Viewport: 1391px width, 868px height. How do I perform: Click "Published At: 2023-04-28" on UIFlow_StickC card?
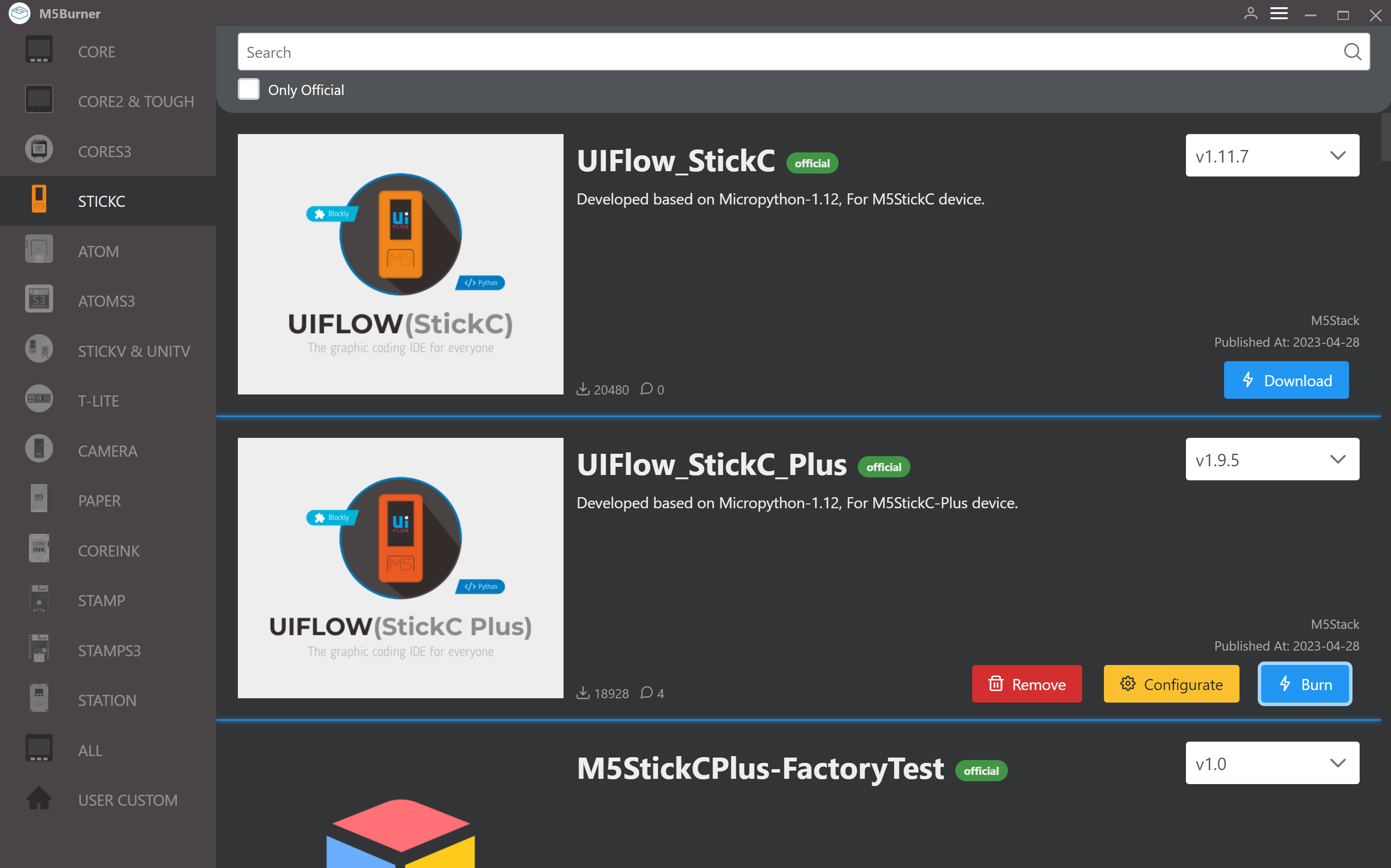point(1286,342)
